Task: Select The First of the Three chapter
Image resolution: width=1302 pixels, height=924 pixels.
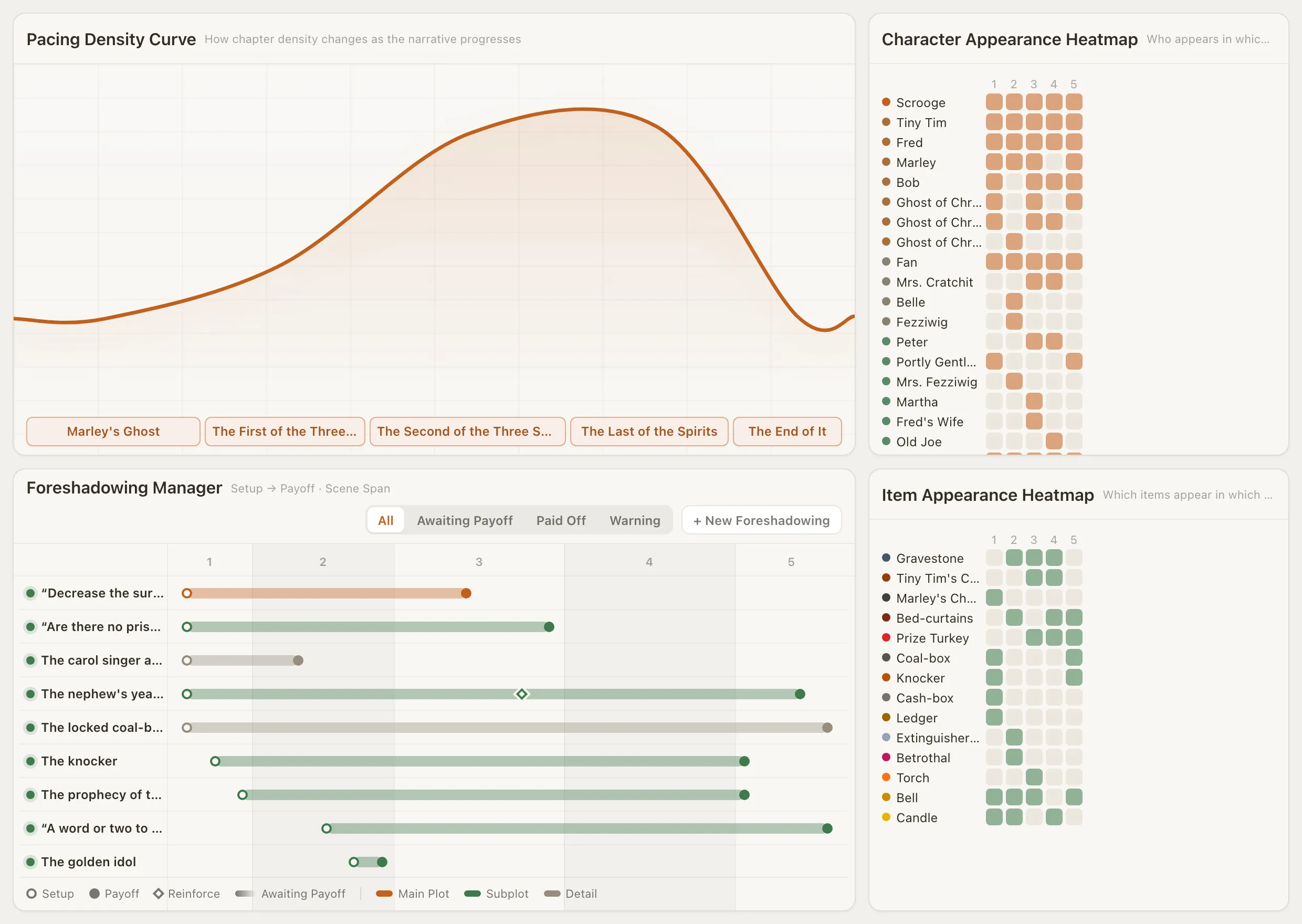Action: (x=285, y=431)
